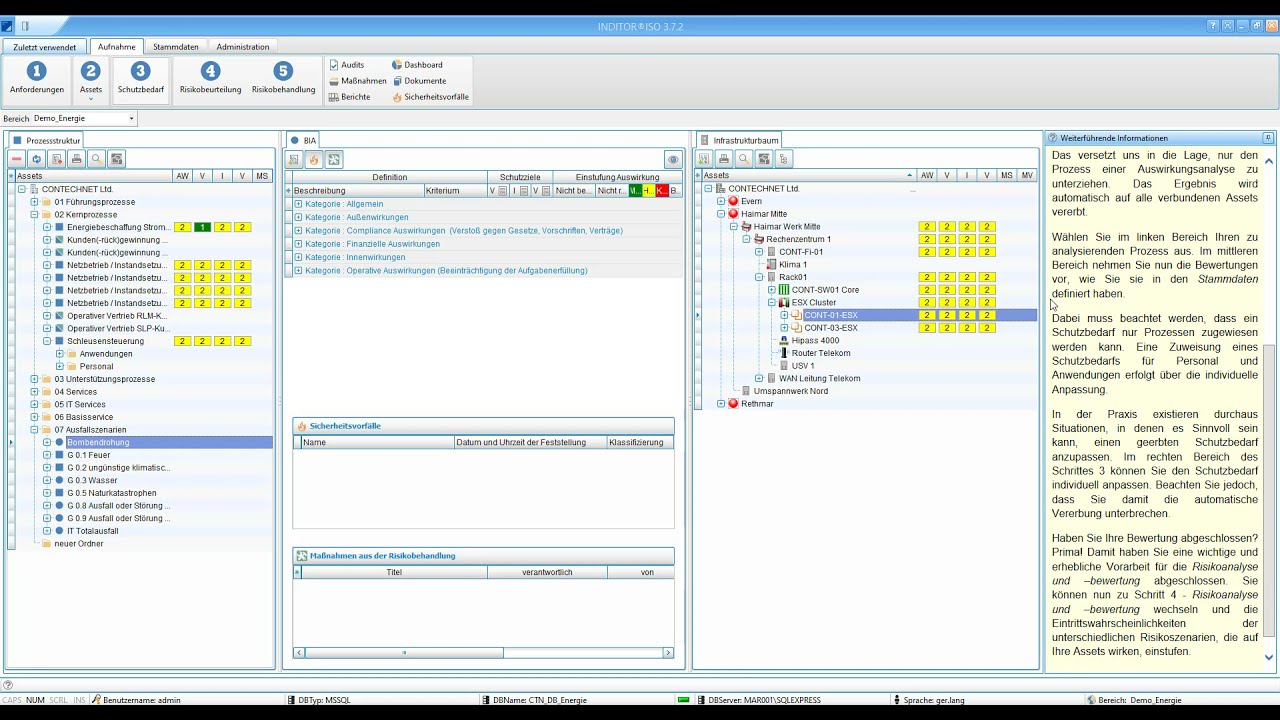Screen dimensions: 1280x720
Task: Select the Infrastrukturbaum tab
Action: tap(739, 141)
